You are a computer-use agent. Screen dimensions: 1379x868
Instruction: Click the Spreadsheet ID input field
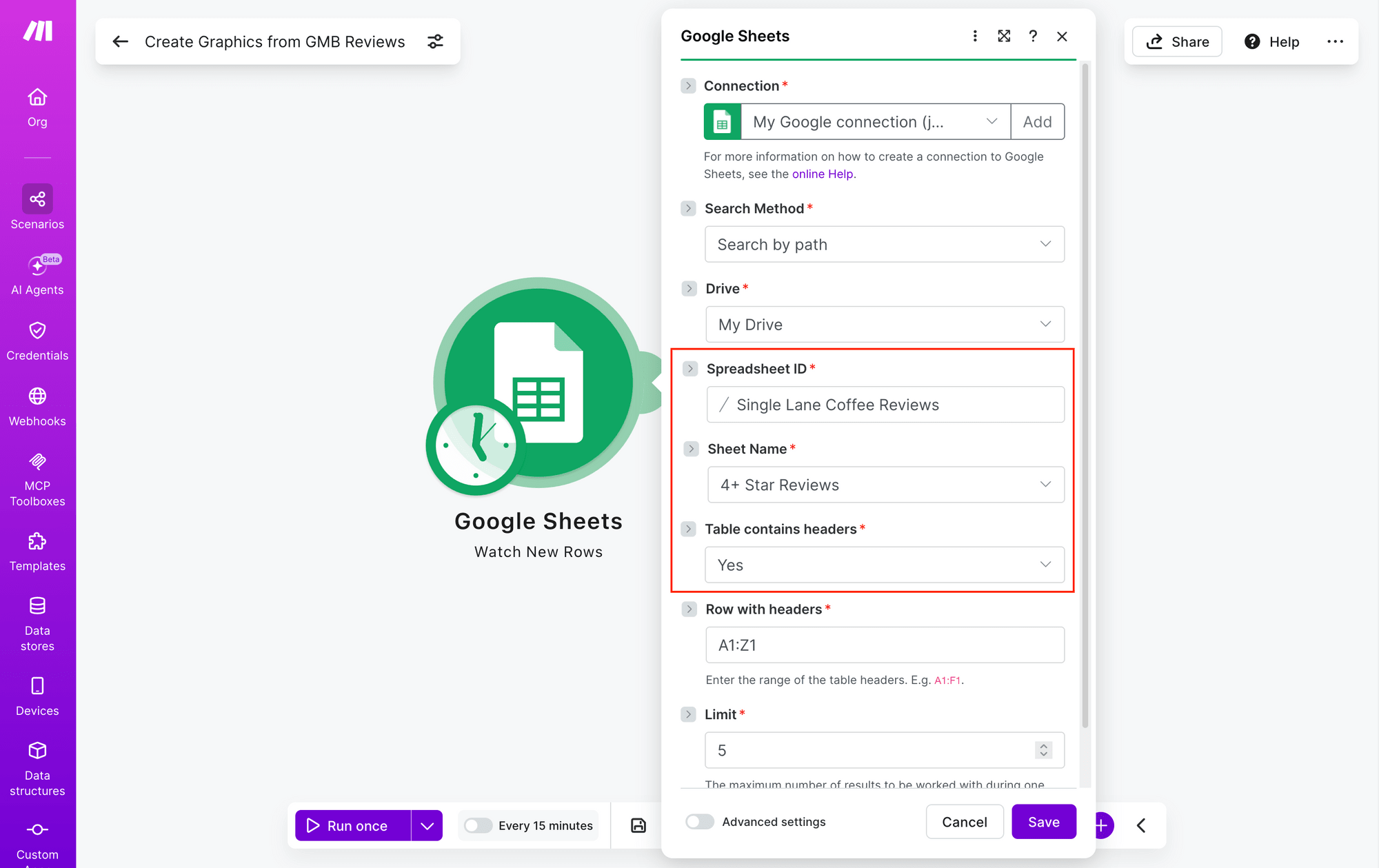[x=885, y=405]
